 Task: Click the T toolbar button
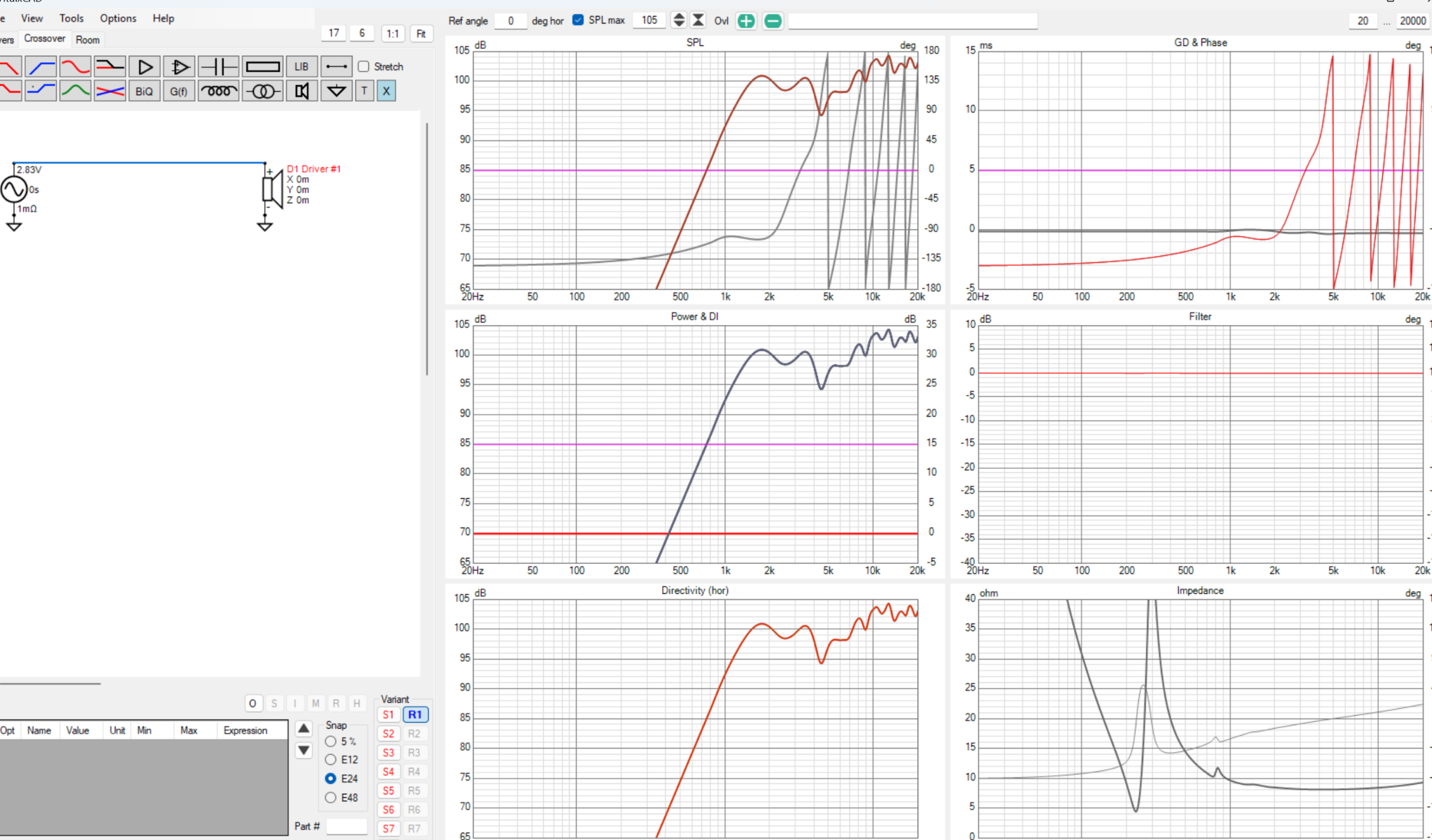364,91
